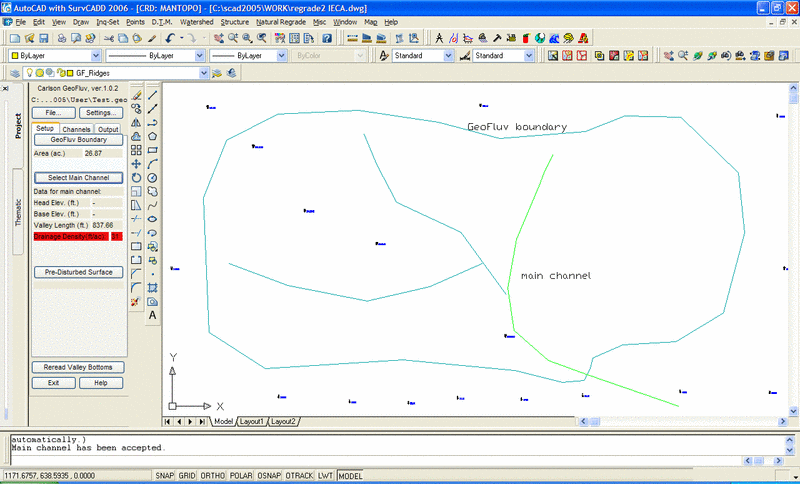Toggle POLAR tracking in status bar
This screenshot has height=484, width=800.
click(241, 475)
